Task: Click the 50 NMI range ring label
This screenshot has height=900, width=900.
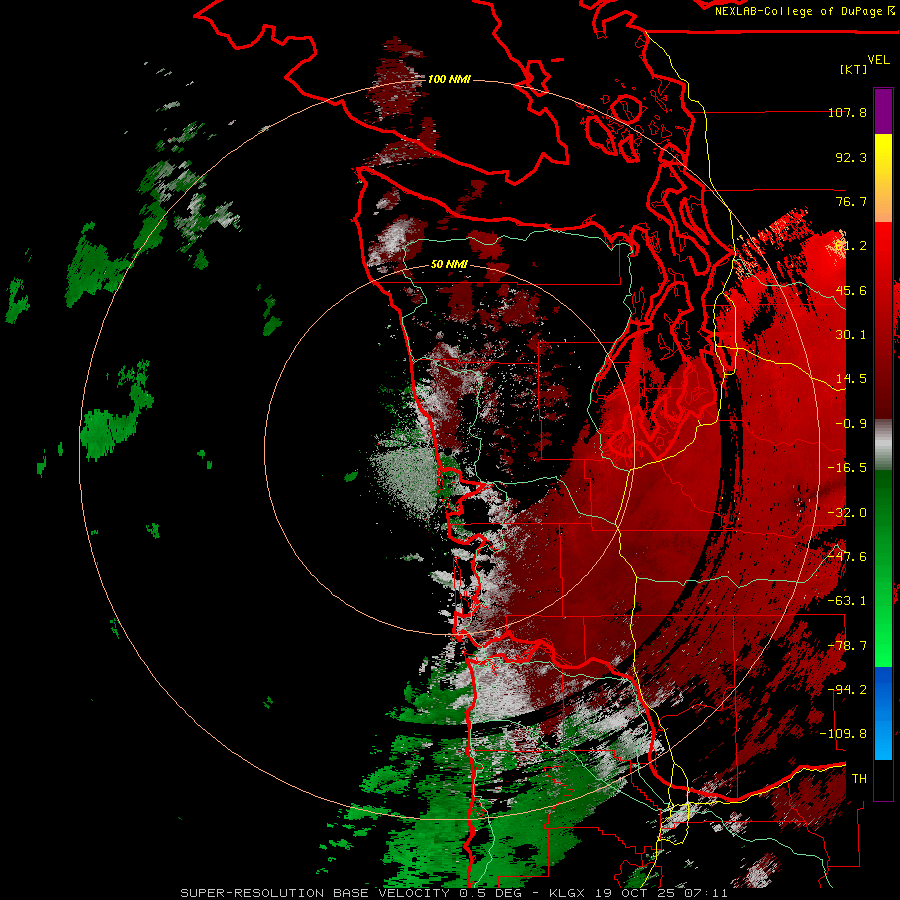Action: pos(449,265)
